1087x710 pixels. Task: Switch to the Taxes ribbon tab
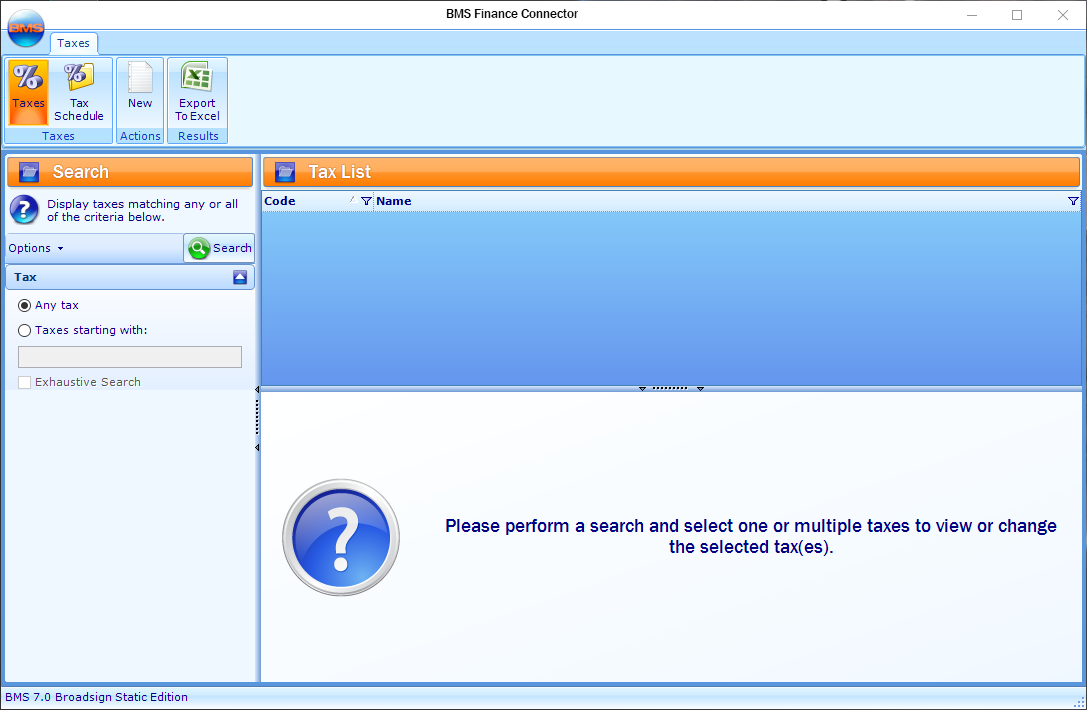(x=73, y=43)
